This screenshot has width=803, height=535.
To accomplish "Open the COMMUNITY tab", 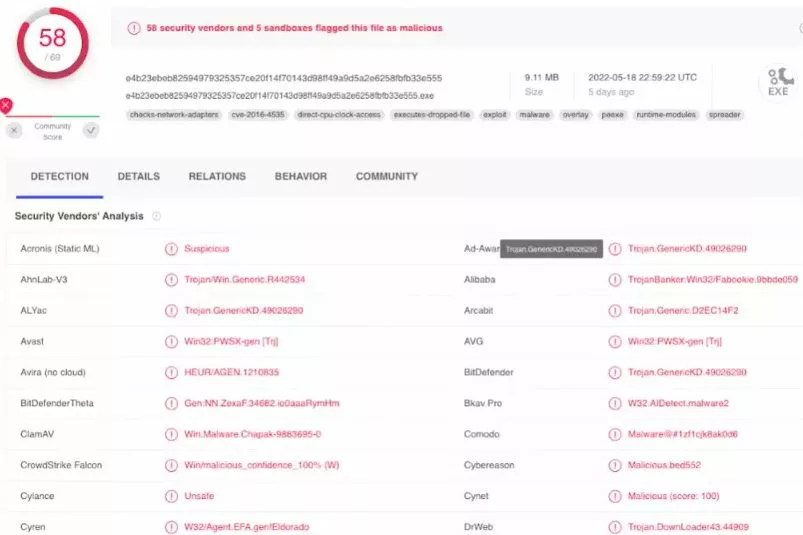I will pos(387,177).
